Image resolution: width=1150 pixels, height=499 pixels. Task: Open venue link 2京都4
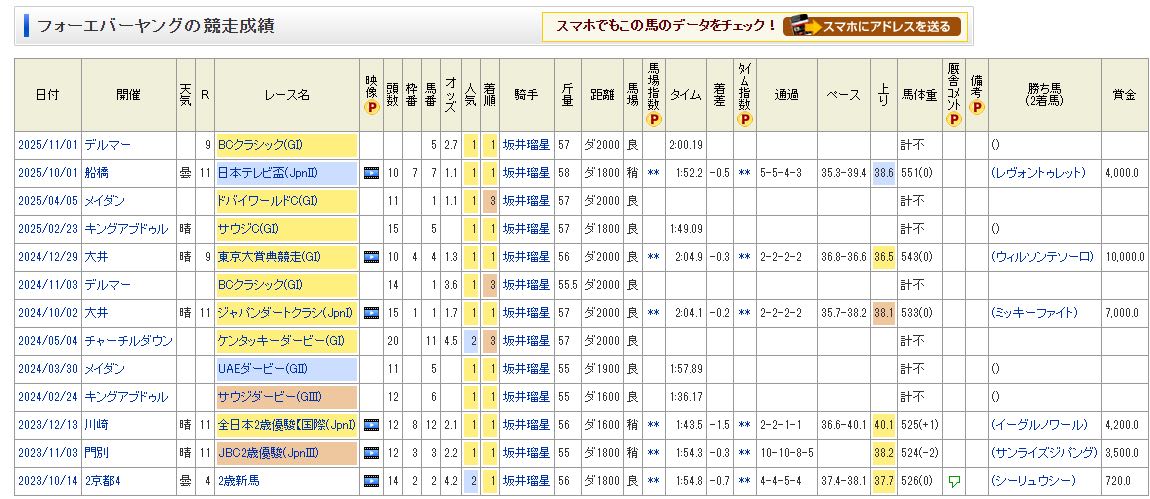(105, 481)
